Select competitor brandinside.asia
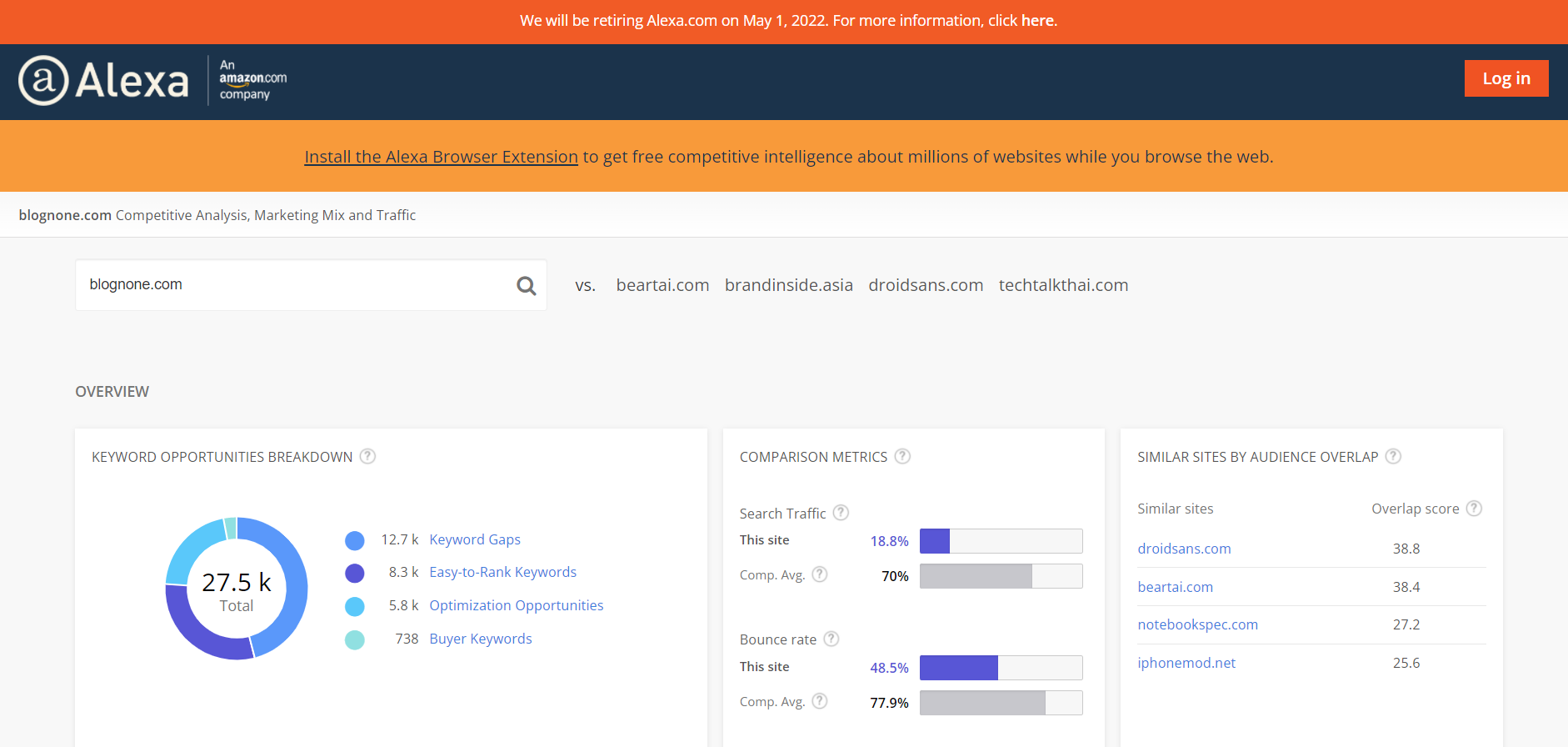The height and width of the screenshot is (747, 1568). coord(789,285)
